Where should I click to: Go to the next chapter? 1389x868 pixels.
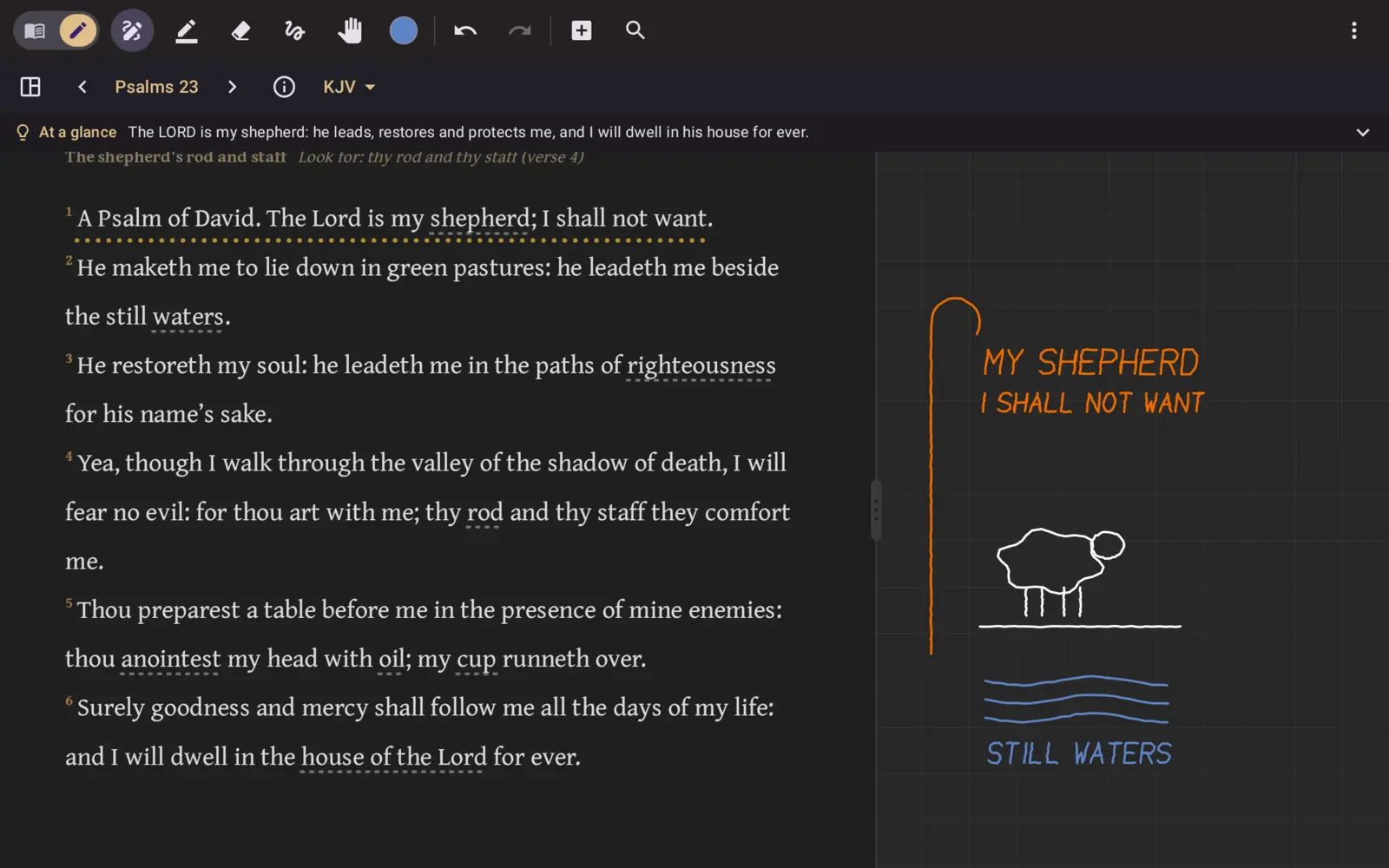(x=232, y=87)
